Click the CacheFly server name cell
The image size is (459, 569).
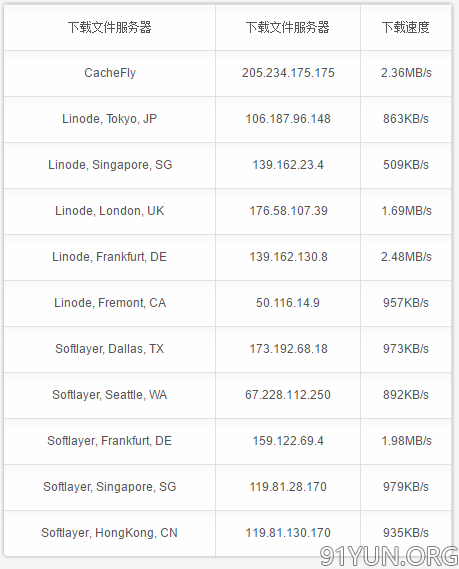[110, 73]
